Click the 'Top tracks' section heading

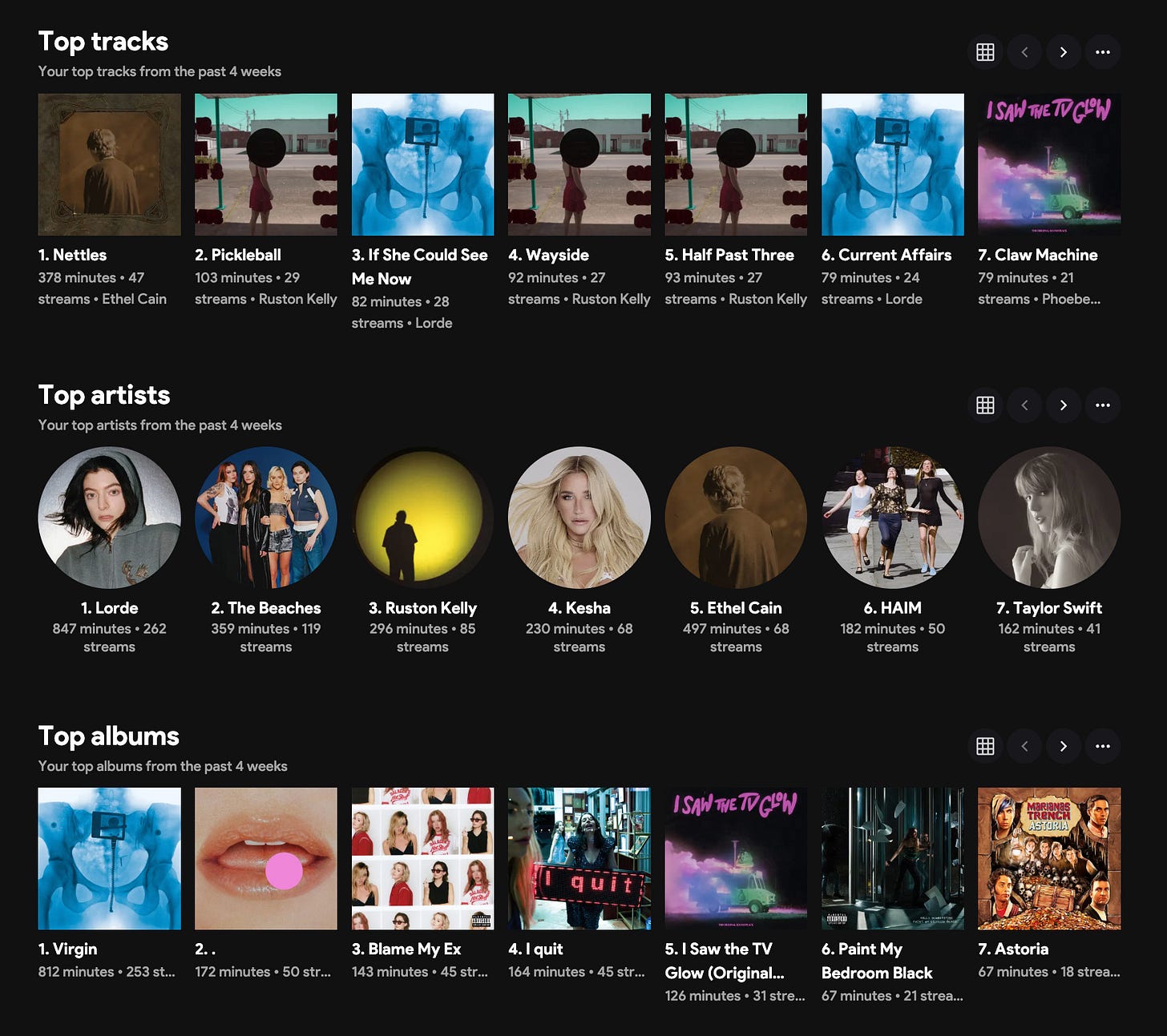[103, 42]
